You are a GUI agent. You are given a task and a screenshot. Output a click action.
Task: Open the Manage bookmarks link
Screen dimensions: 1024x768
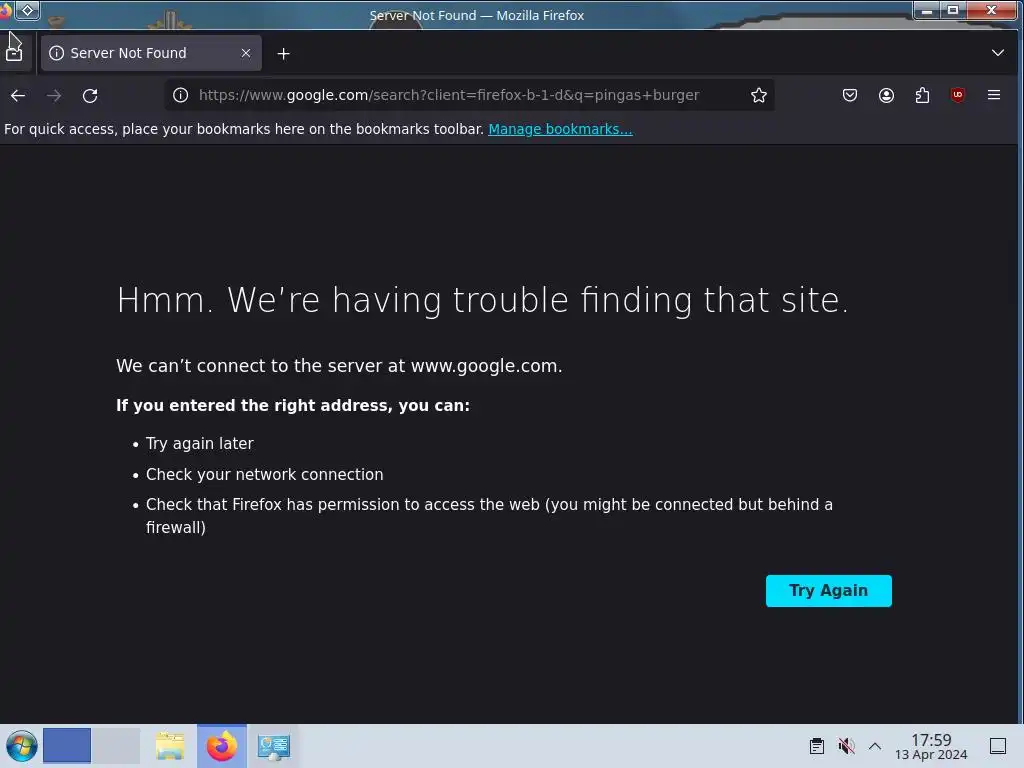pos(560,129)
